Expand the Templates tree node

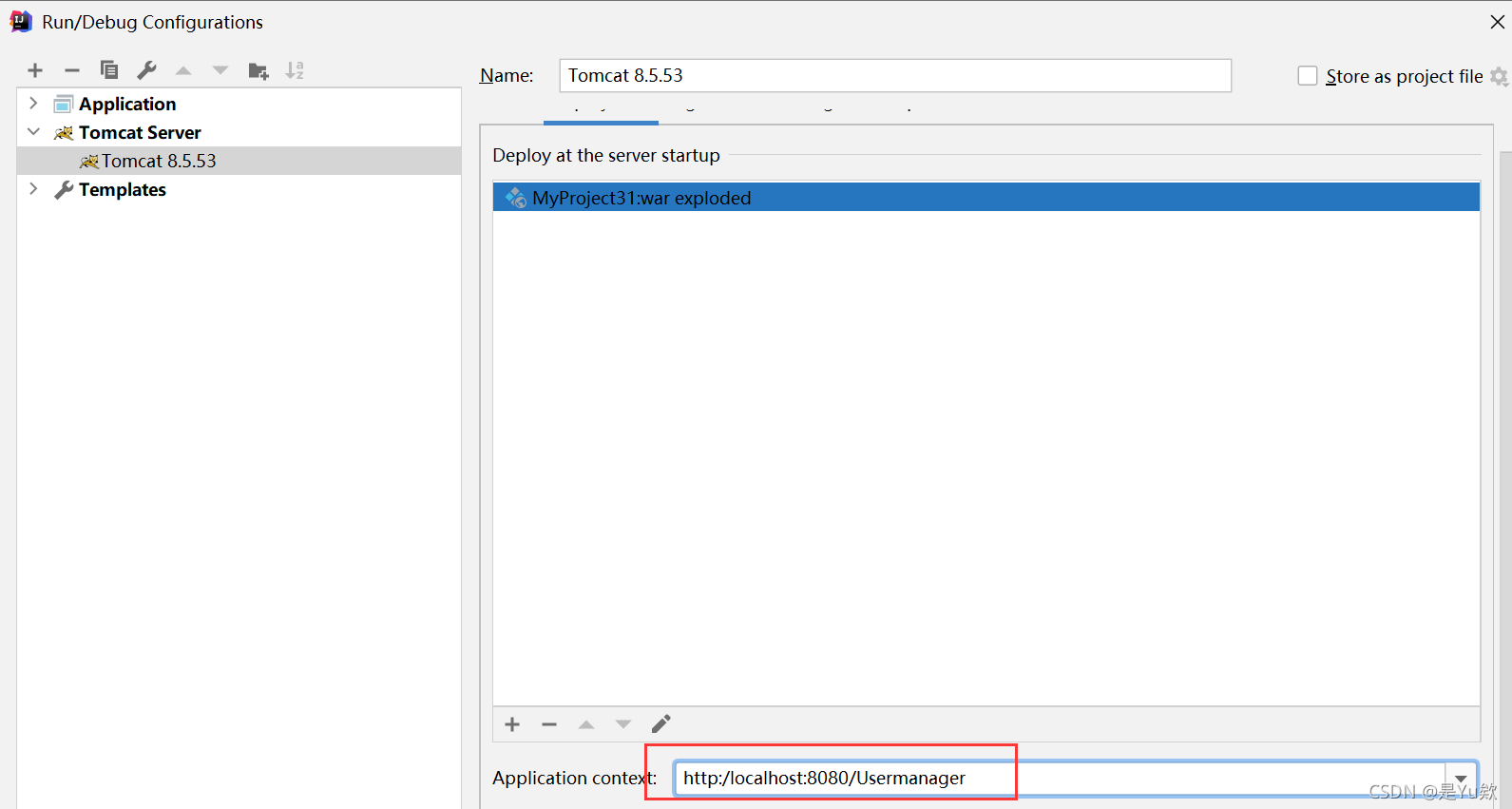point(33,188)
